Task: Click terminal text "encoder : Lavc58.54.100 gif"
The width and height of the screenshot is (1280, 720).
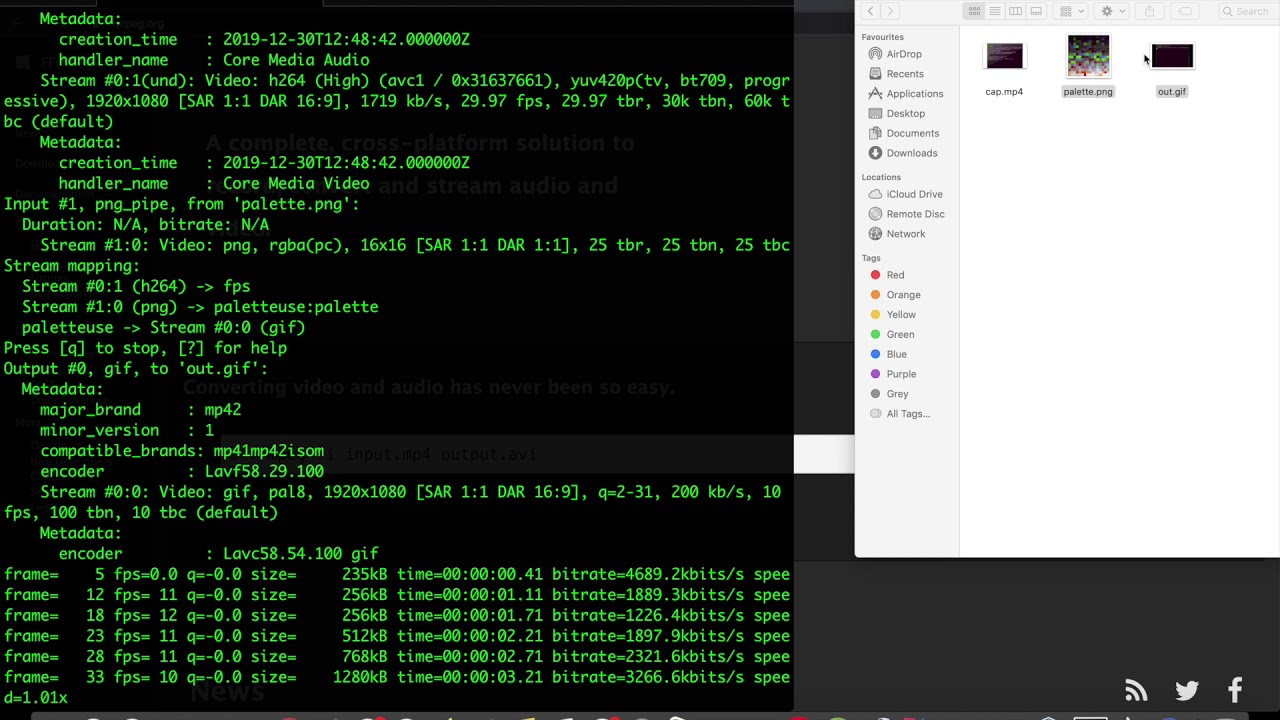Action: tap(218, 554)
